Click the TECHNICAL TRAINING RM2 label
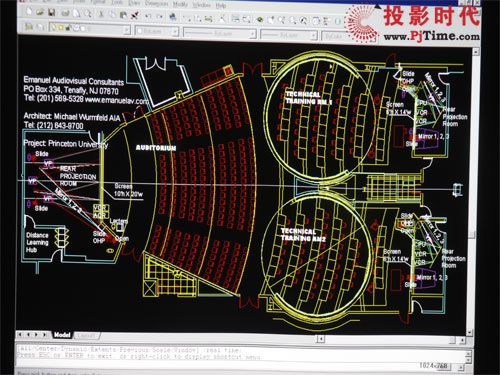The height and width of the screenshot is (375, 500). pyautogui.click(x=303, y=235)
